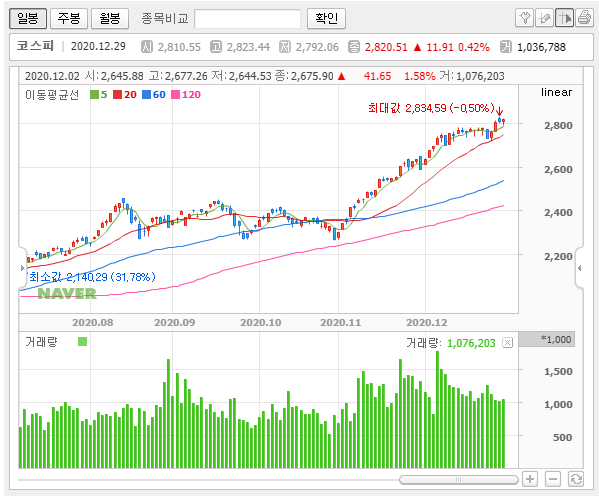Click the 종목비교 input field
The height and width of the screenshot is (496, 599).
point(247,19)
